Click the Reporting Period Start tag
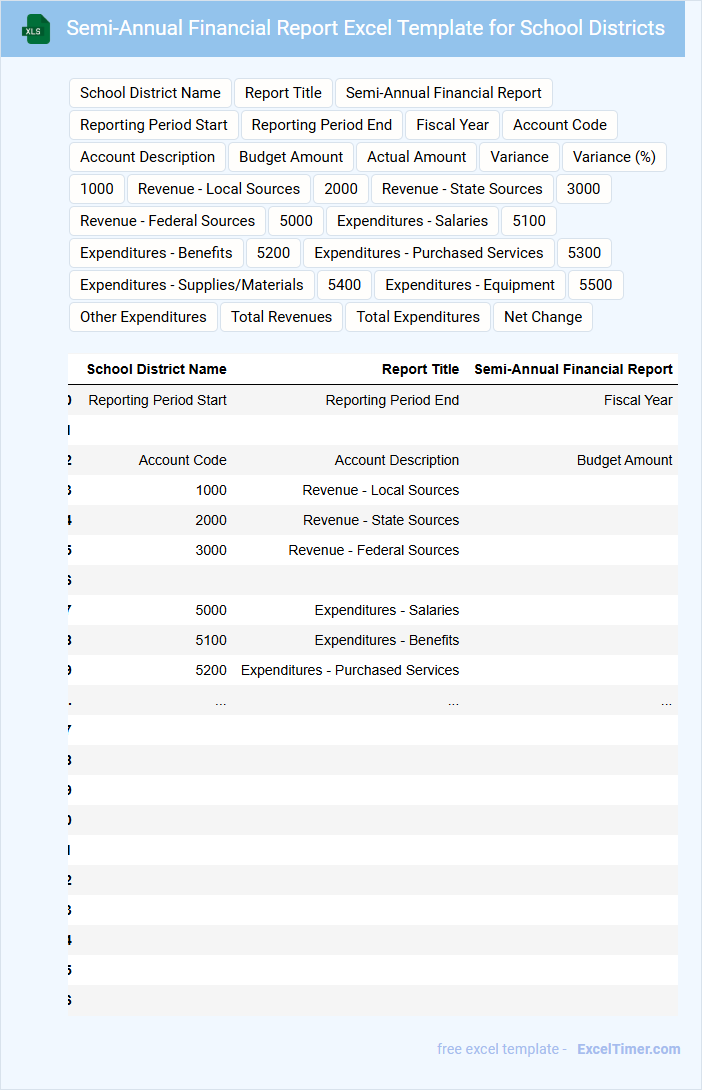The image size is (702, 1090). pyautogui.click(x=154, y=125)
